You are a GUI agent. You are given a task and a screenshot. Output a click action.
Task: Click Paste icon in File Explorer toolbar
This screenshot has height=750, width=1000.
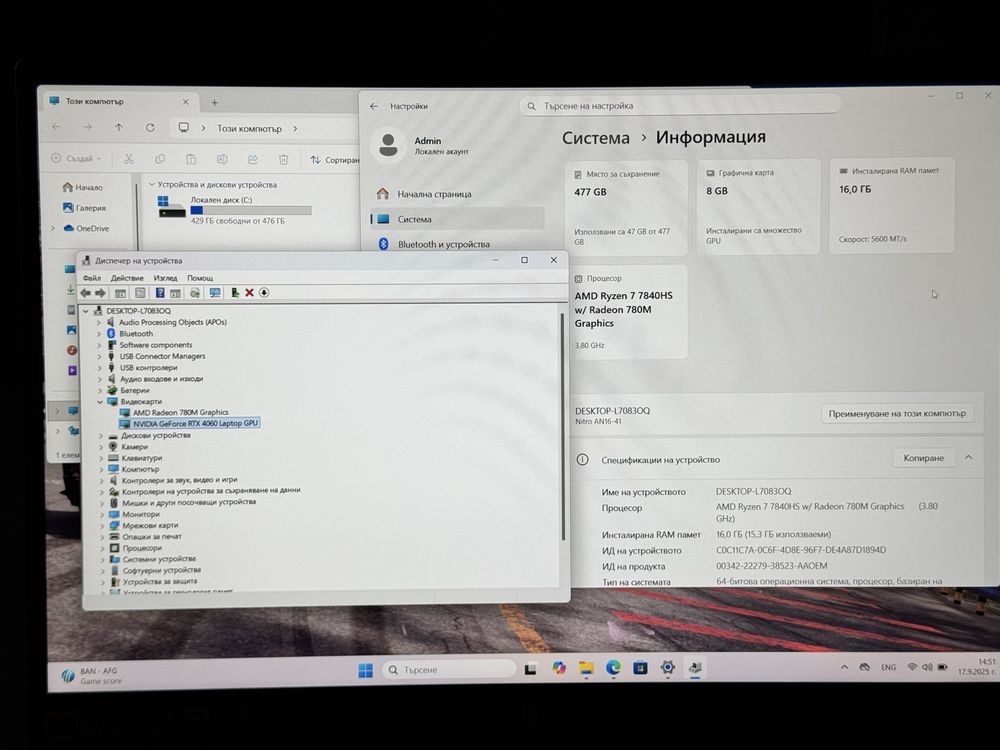[x=191, y=159]
